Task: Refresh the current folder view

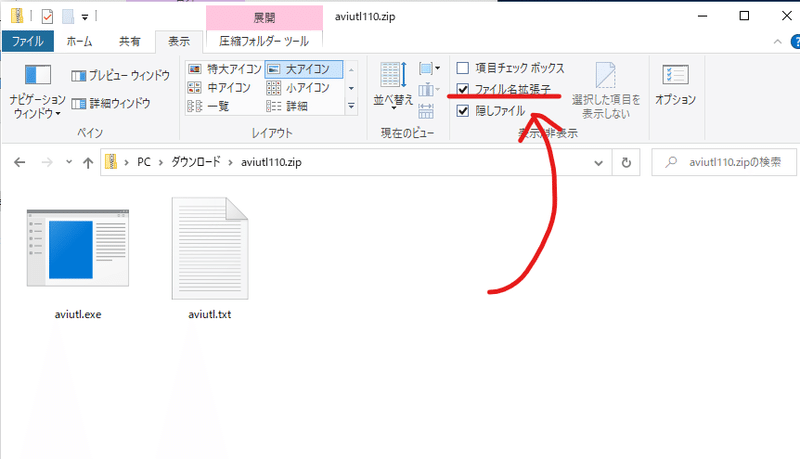Action: click(x=626, y=163)
